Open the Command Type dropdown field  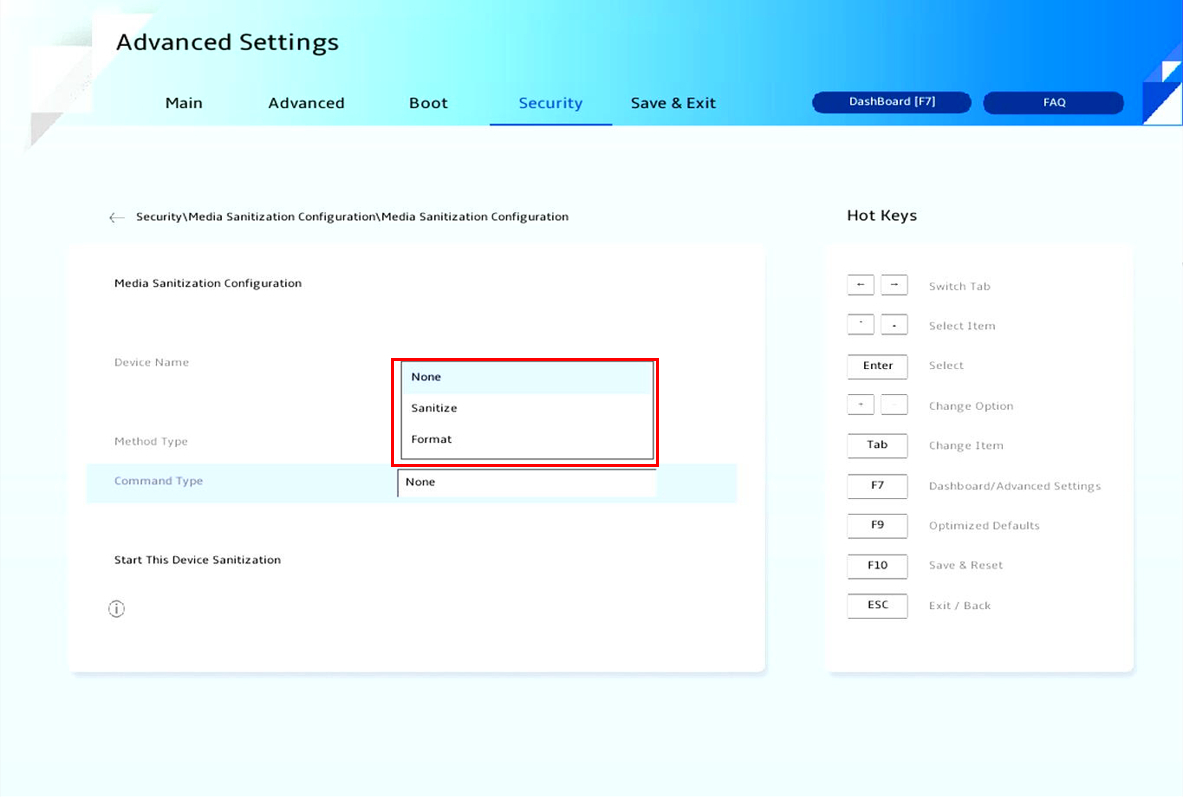coord(527,482)
